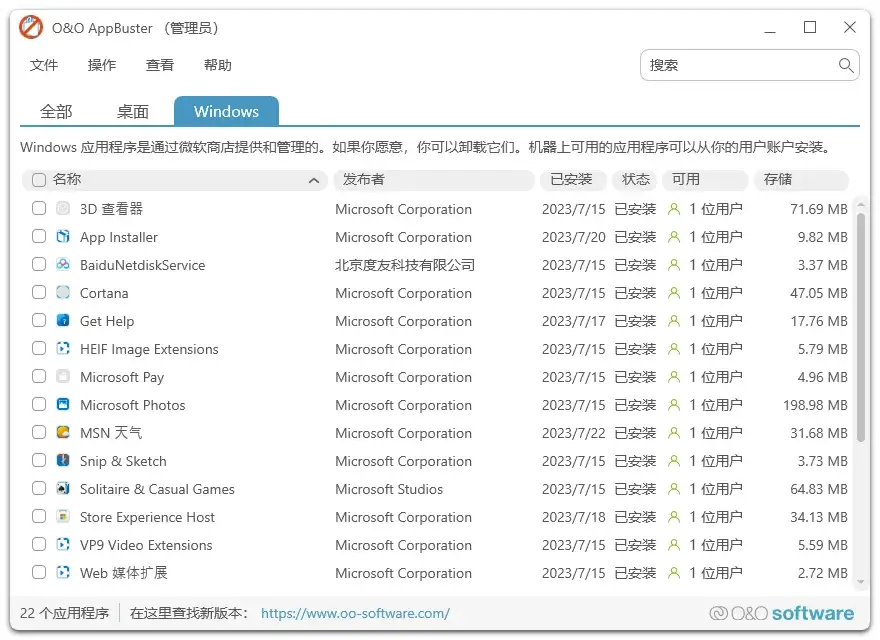The width and height of the screenshot is (880, 640).
Task: Click the Solitaire & Casual Games icon
Action: click(63, 489)
